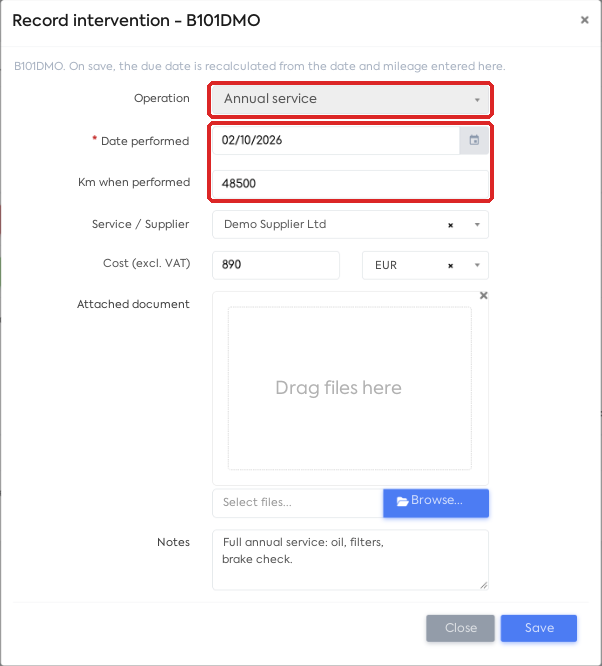Screen dimensions: 602x666
Task: Expand the EUR currency dropdown arrow
Action: 477,265
